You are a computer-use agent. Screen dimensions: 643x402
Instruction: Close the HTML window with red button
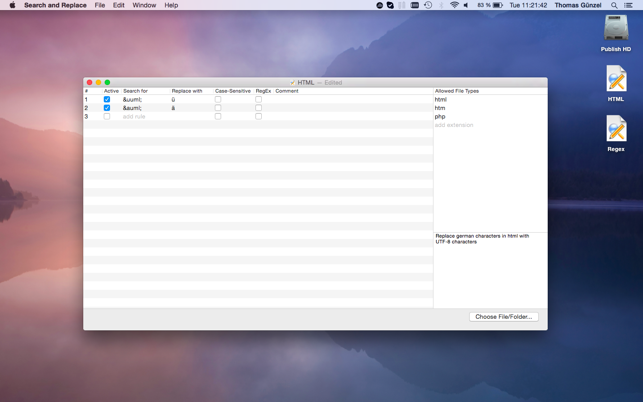(89, 82)
